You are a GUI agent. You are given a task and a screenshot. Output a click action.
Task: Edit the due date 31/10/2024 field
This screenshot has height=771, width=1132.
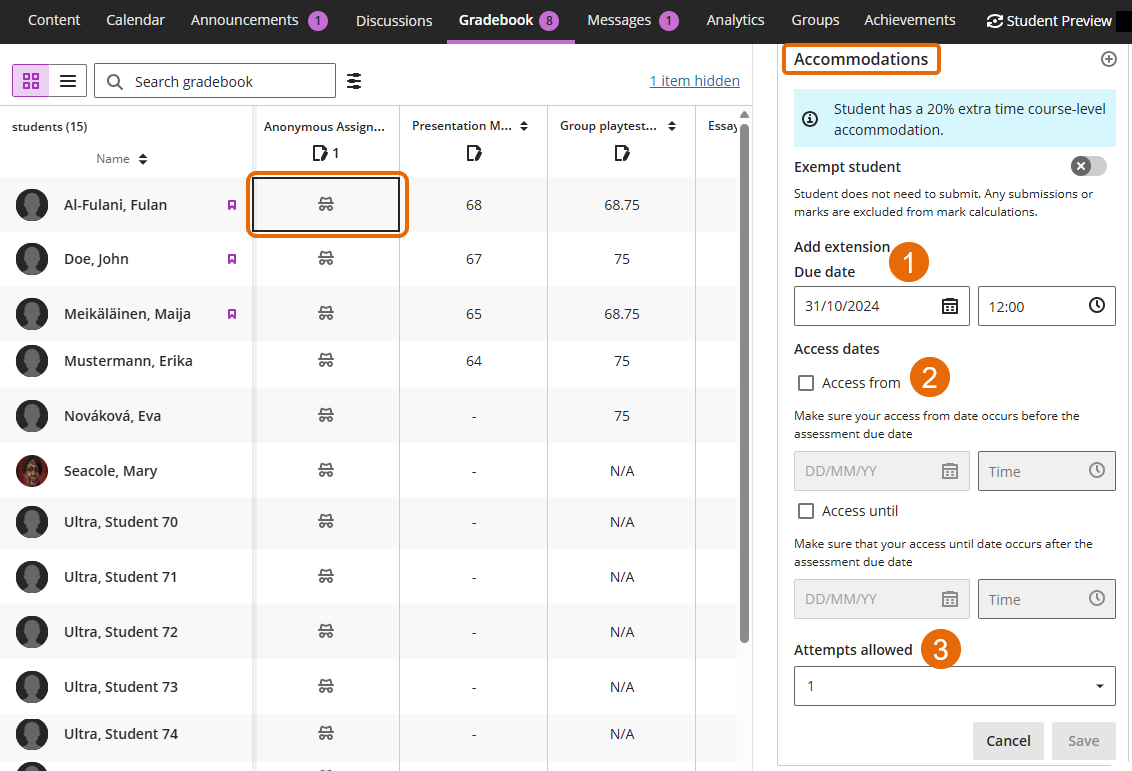coord(881,306)
